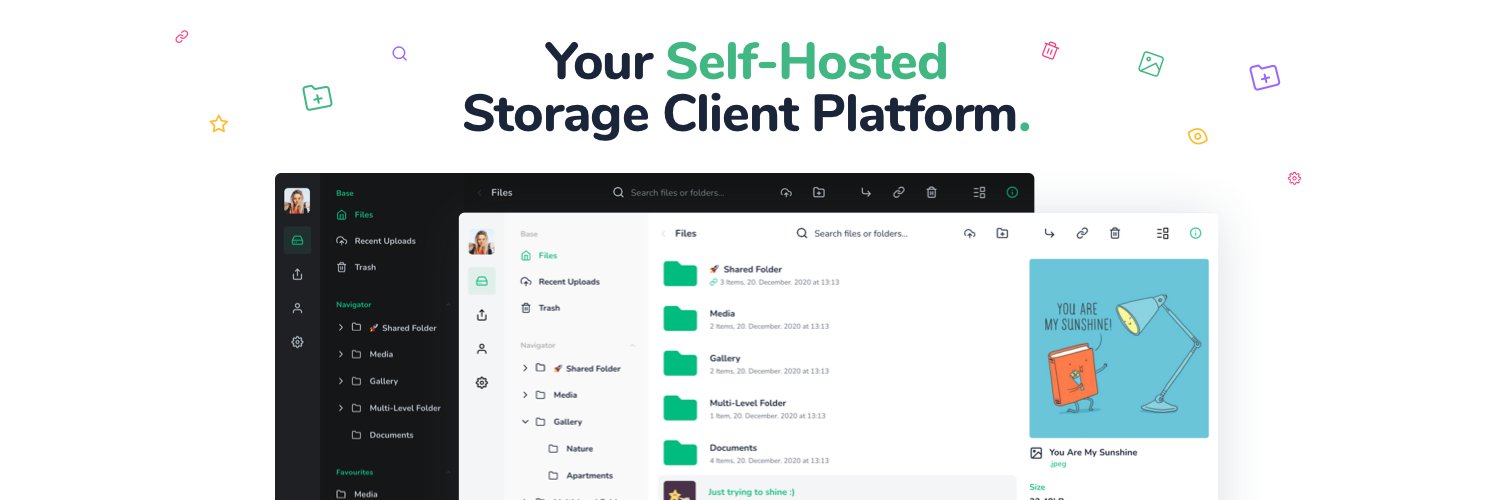This screenshot has width=1500, height=500.
Task: Expand Shared Folder chevron in dark window navigator
Action: click(341, 328)
